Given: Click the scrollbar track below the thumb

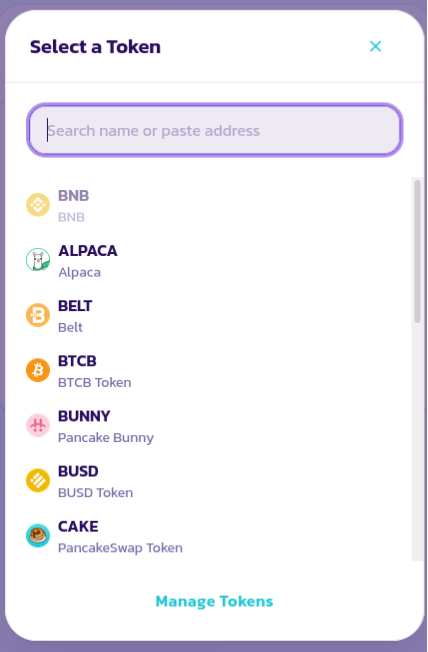Looking at the screenshot, I should point(417,441).
